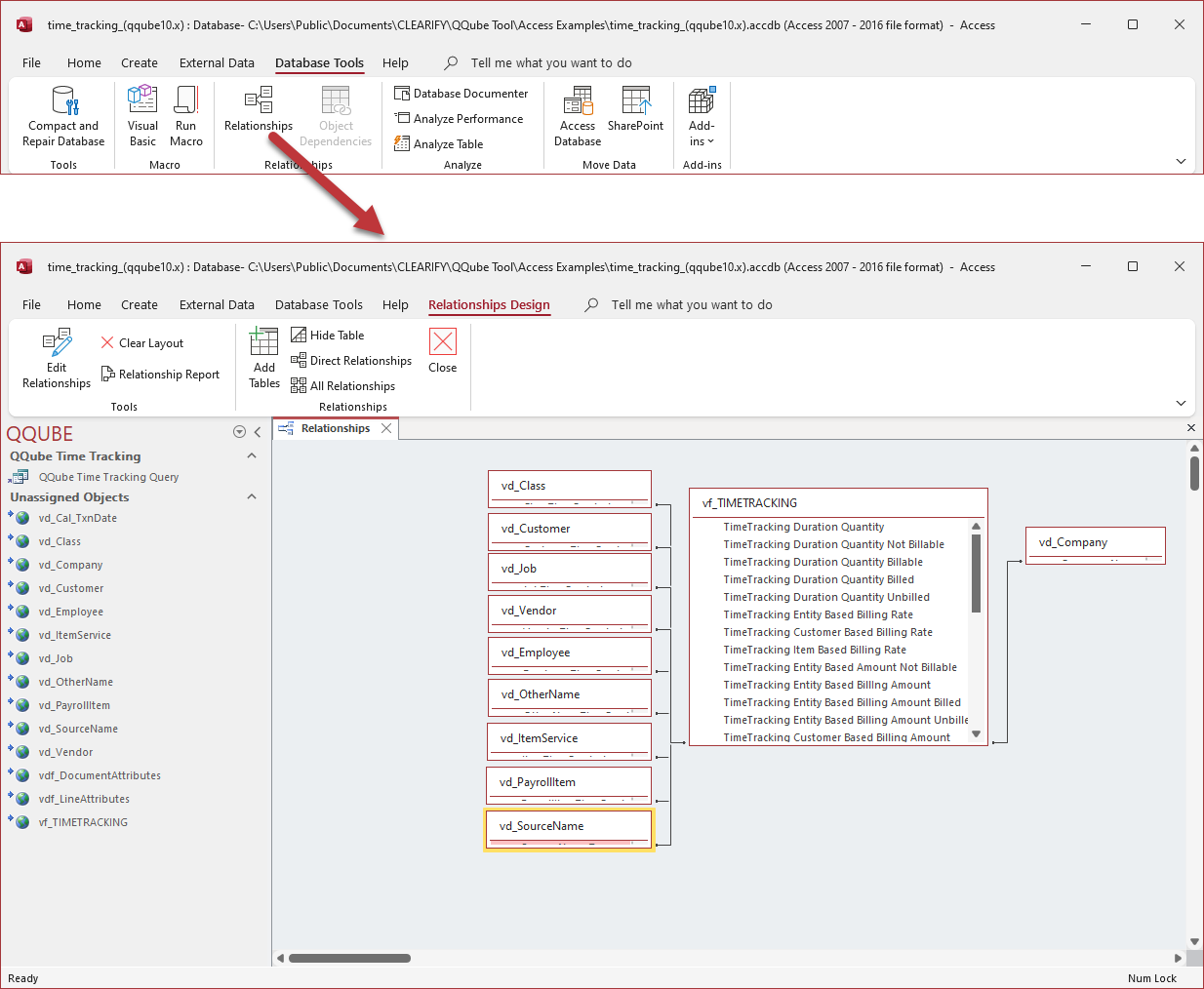Click Clear Layout

142,343
